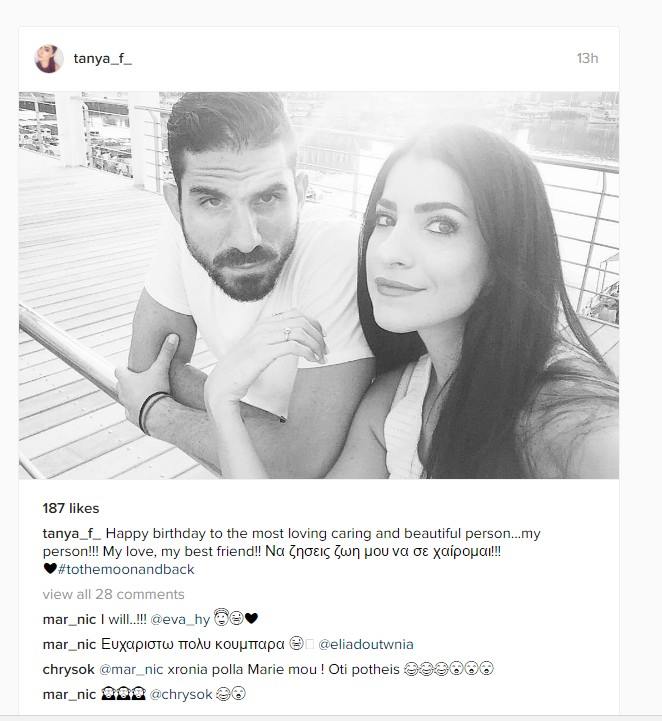Open mar_nic on the Ευχαριστω comment
662x721 pixels.
(x=69, y=644)
